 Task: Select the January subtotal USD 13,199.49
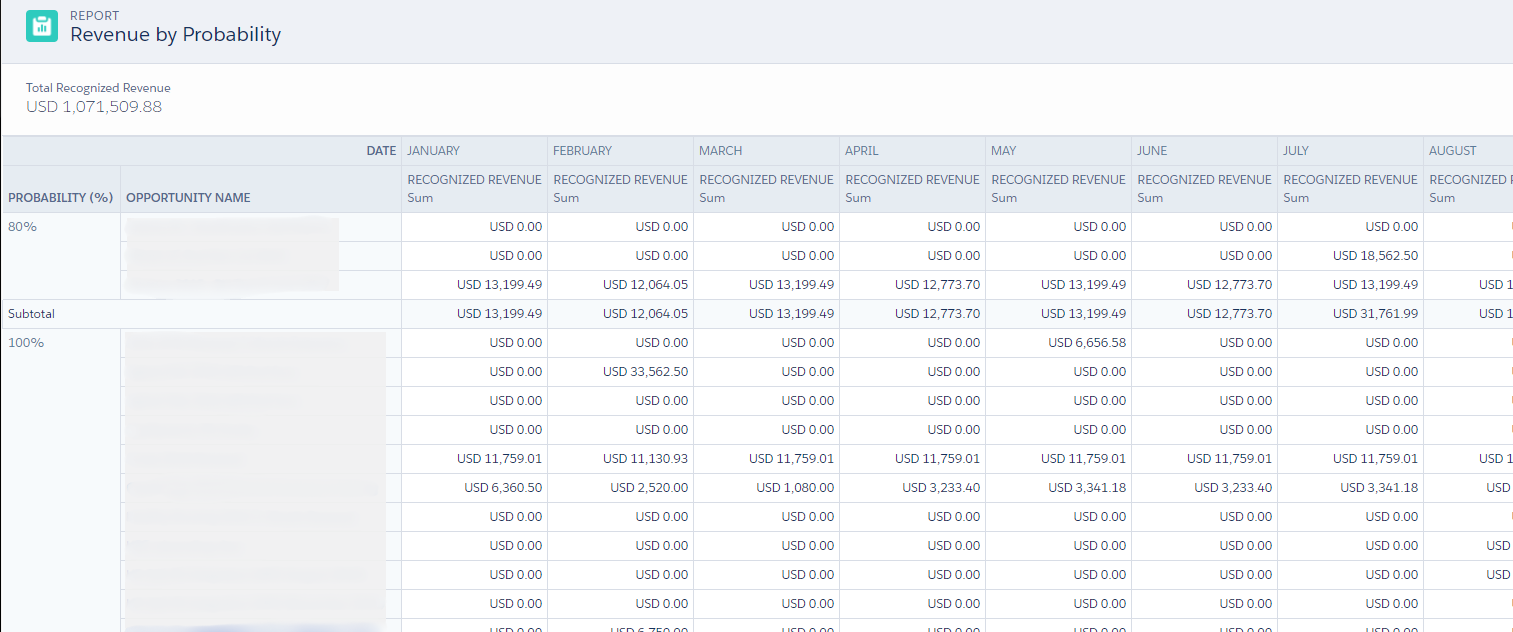499,314
